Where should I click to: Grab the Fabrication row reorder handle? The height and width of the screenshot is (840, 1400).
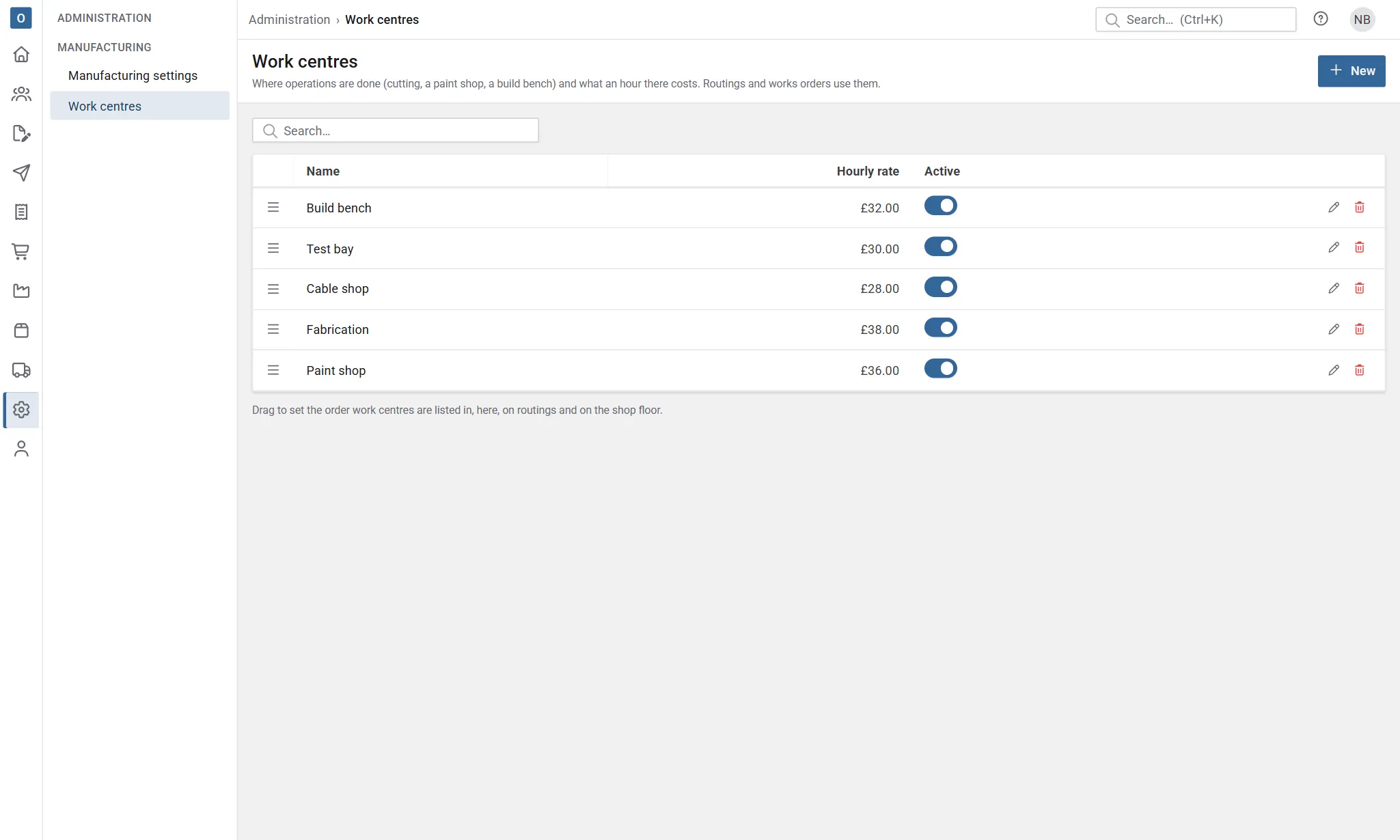pos(273,329)
